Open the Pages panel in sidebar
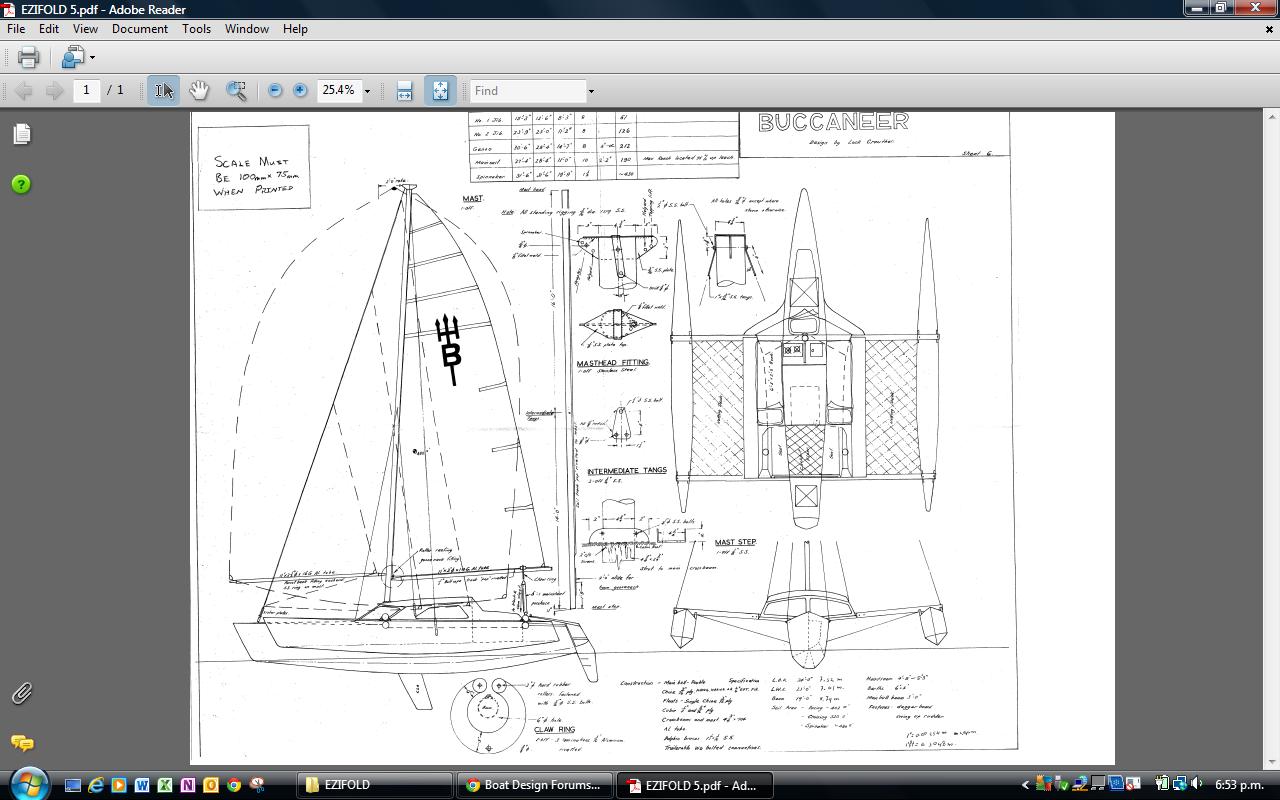 [x=21, y=134]
